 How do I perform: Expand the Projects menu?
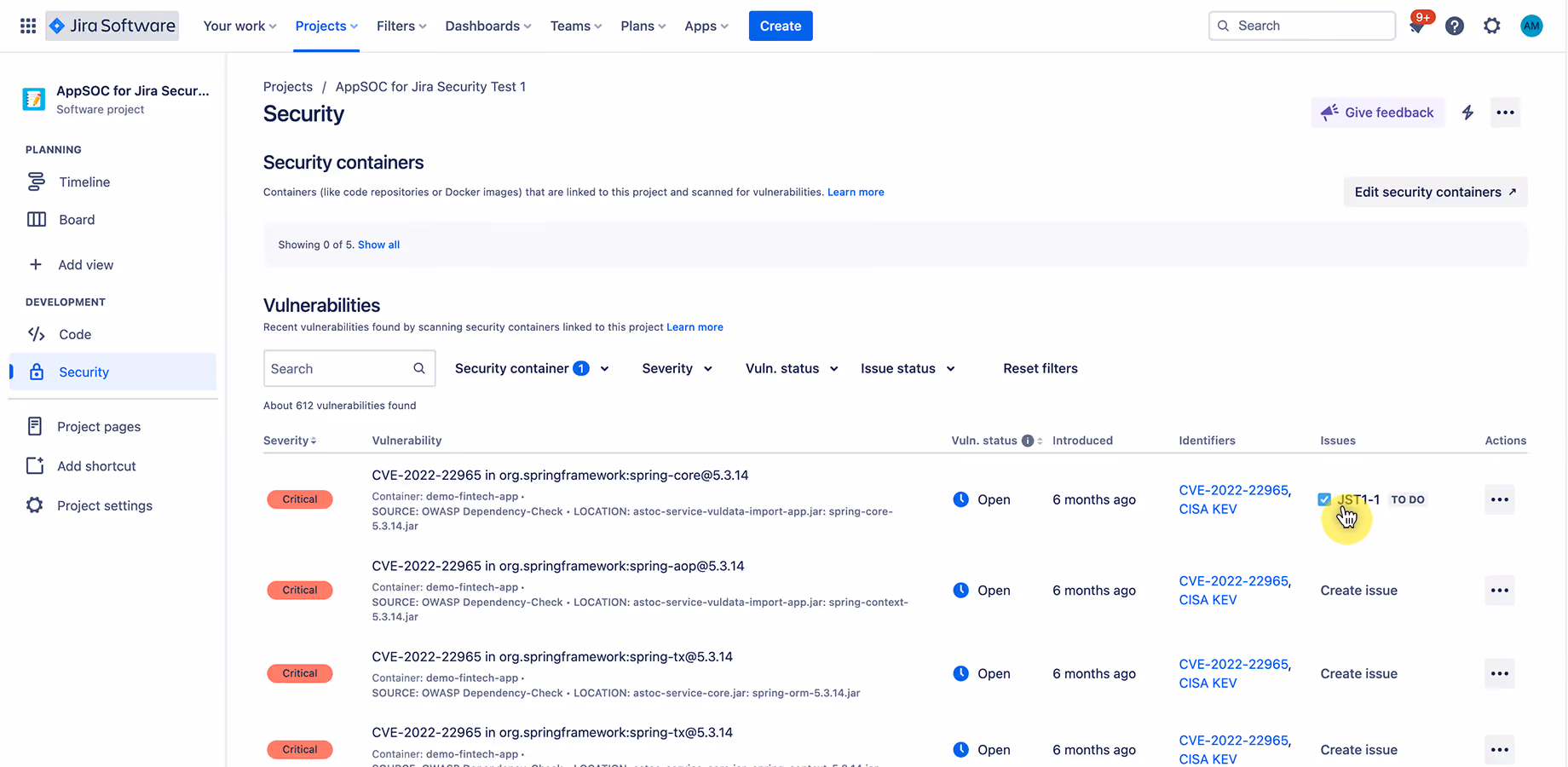pos(326,26)
